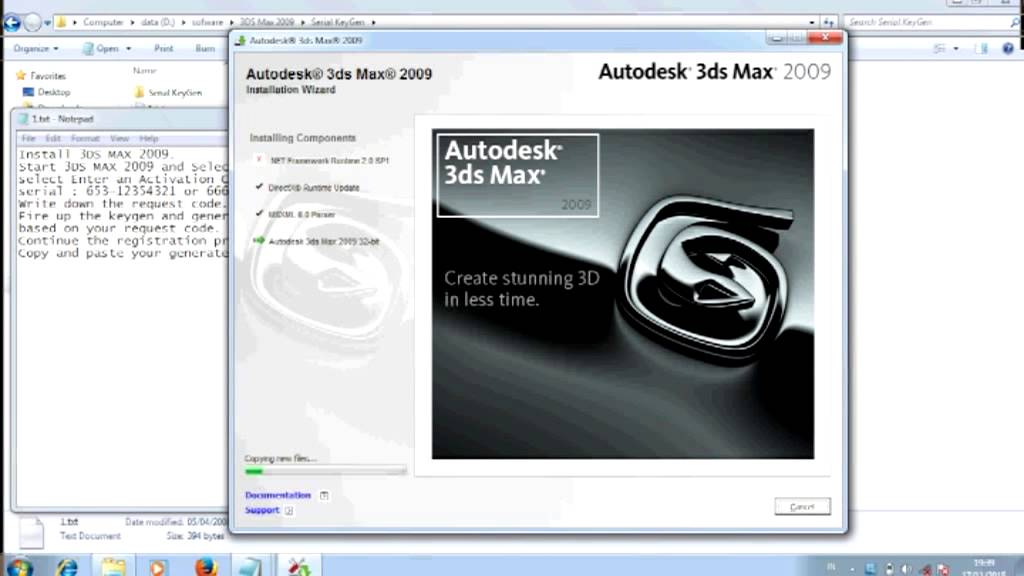Screen dimensions: 1024x576
Task: Select data (D:) in the address breadcrumb
Action: tap(157, 22)
